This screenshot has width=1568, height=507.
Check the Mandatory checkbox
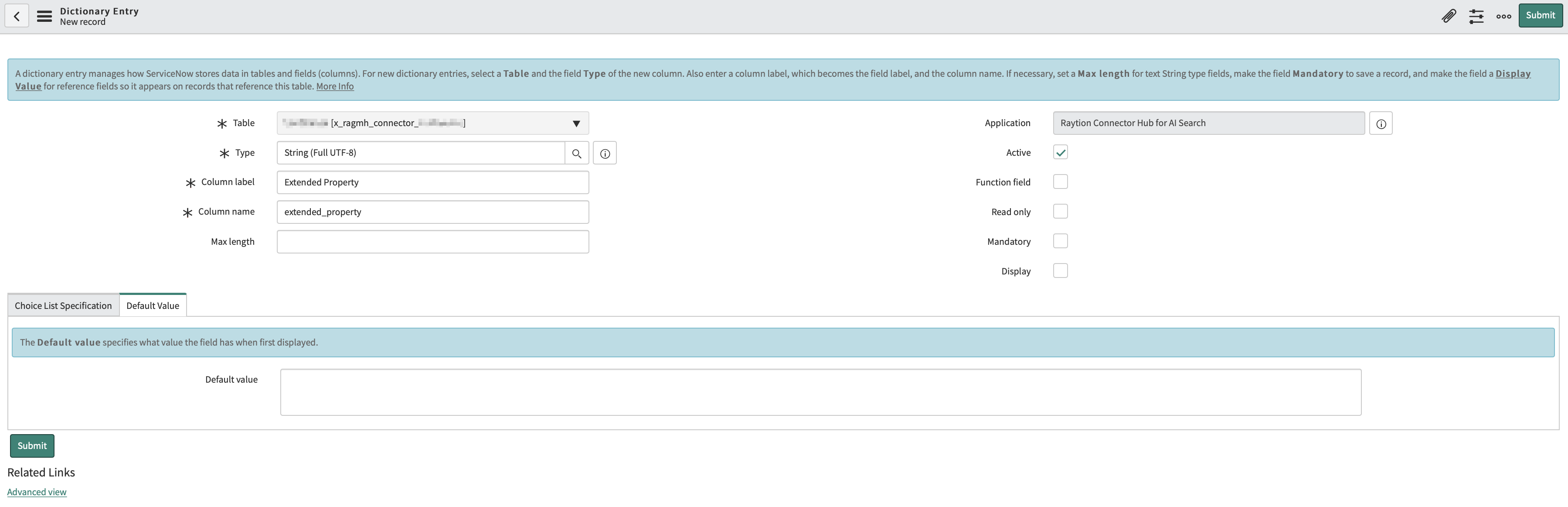tap(1060, 241)
